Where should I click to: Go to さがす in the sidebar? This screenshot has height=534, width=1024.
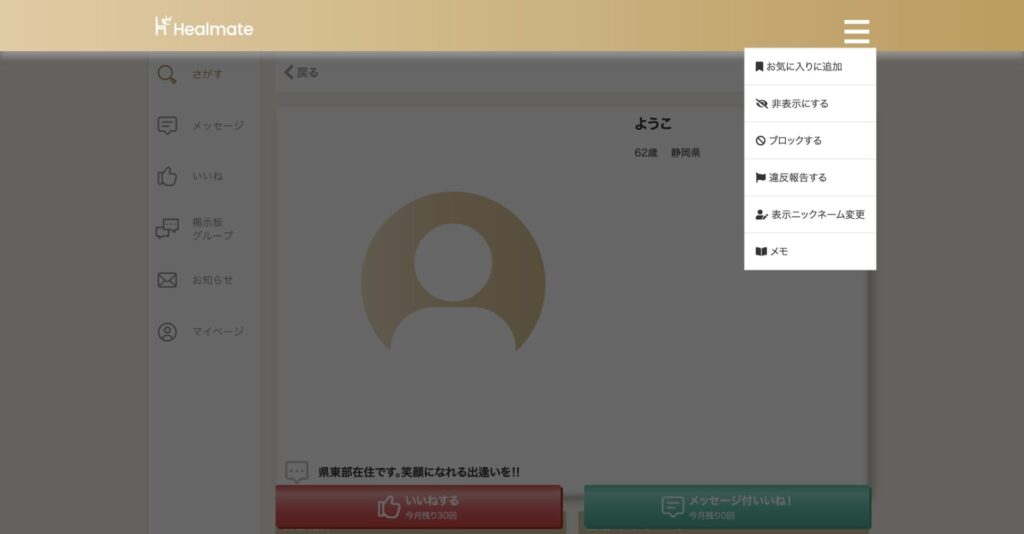click(x=207, y=74)
